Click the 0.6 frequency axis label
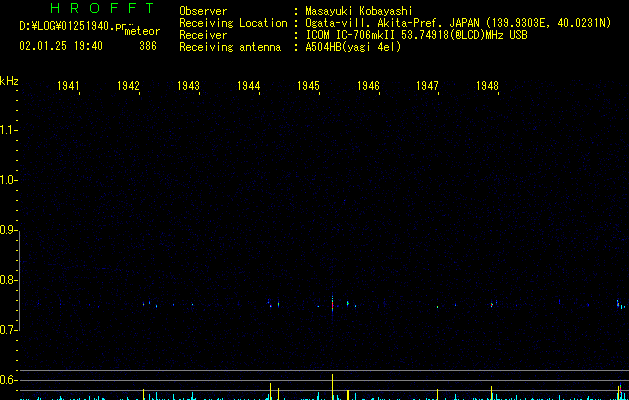Viewport: 629px width, 400px height. pyautogui.click(x=8, y=380)
